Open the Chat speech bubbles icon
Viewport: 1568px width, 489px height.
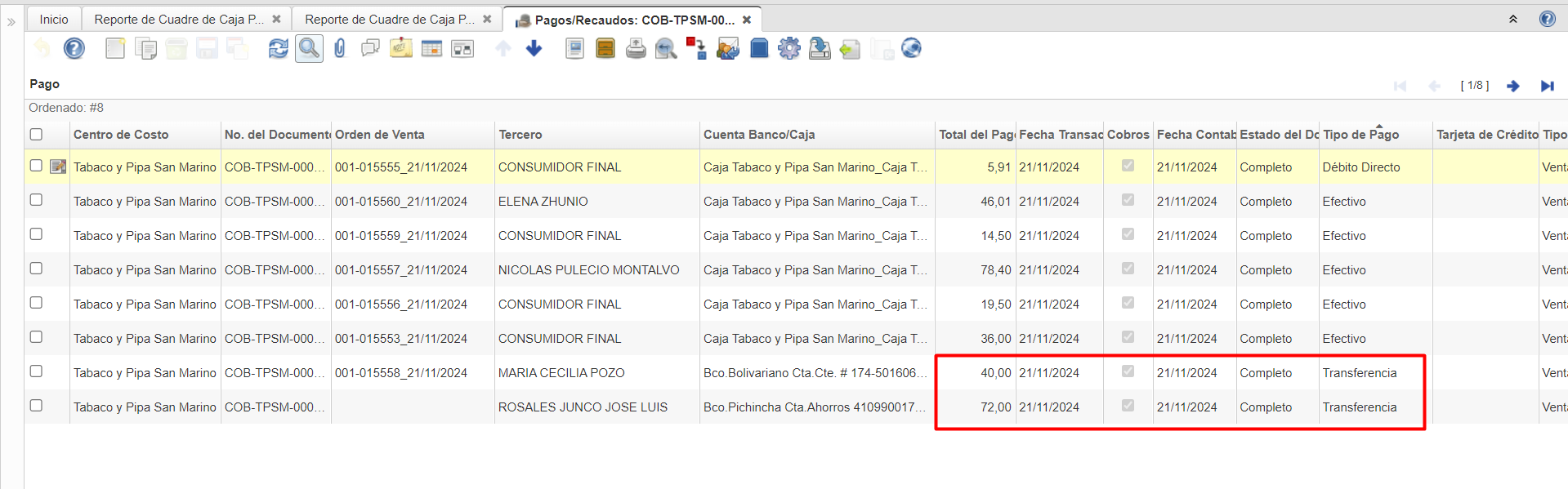pyautogui.click(x=370, y=49)
